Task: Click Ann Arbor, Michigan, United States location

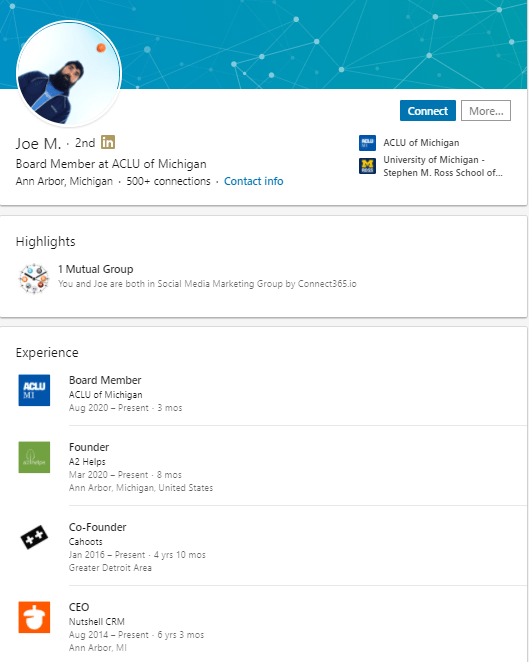Action: pyautogui.click(x=141, y=488)
